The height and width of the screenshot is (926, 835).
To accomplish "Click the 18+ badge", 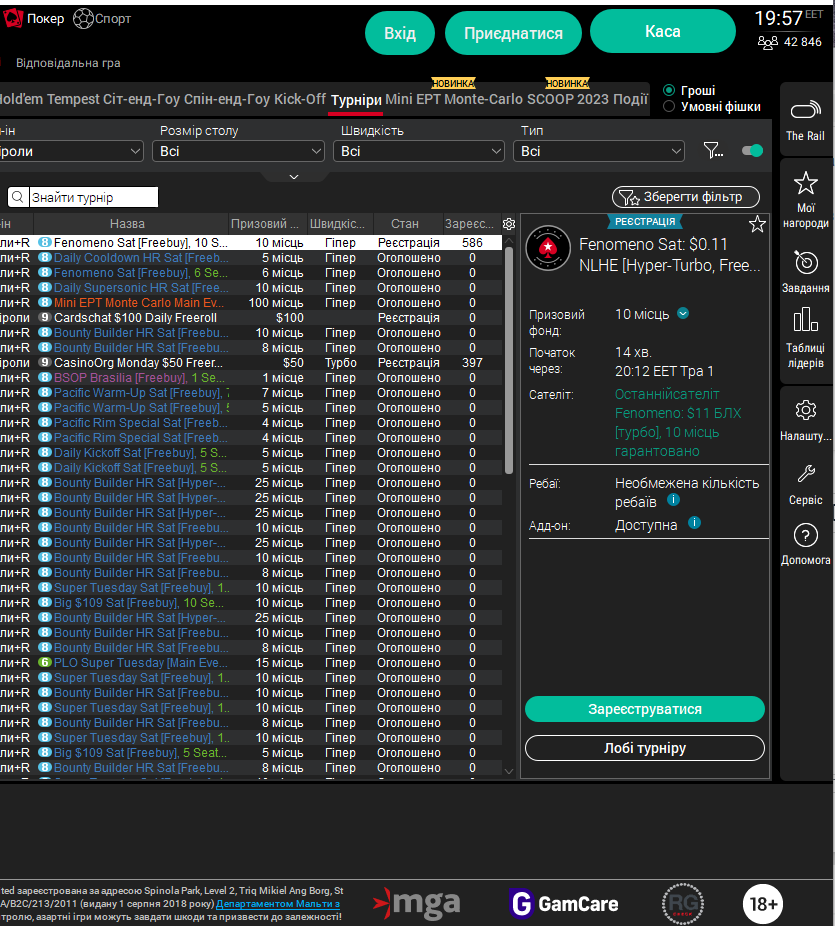I will [763, 904].
